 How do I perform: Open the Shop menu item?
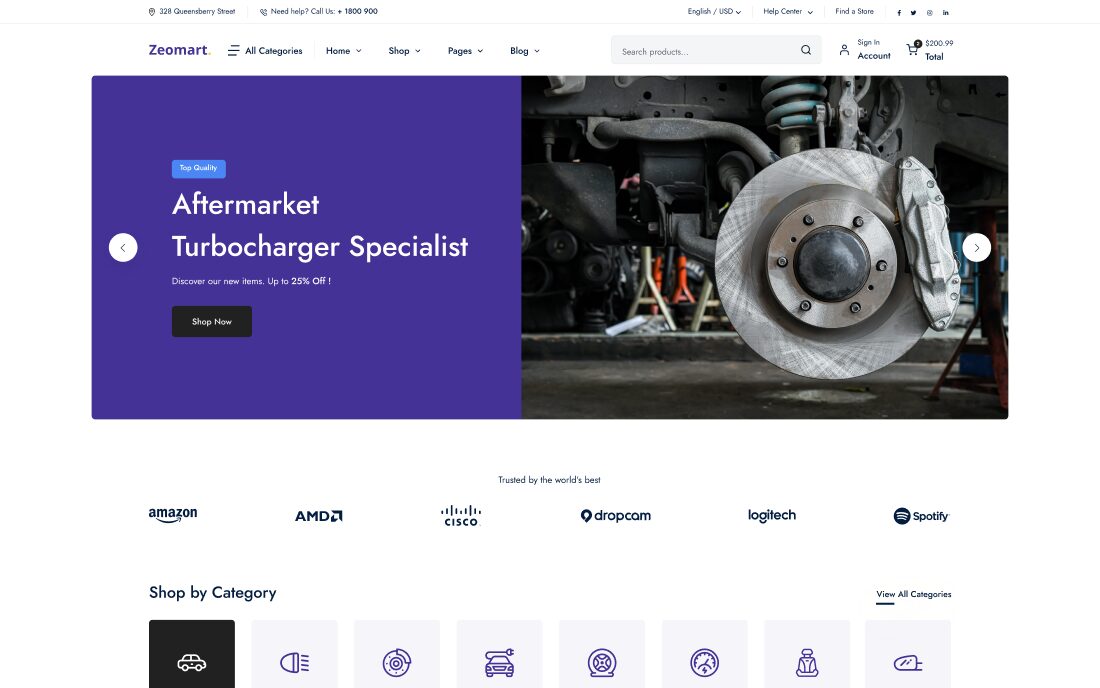pos(404,51)
